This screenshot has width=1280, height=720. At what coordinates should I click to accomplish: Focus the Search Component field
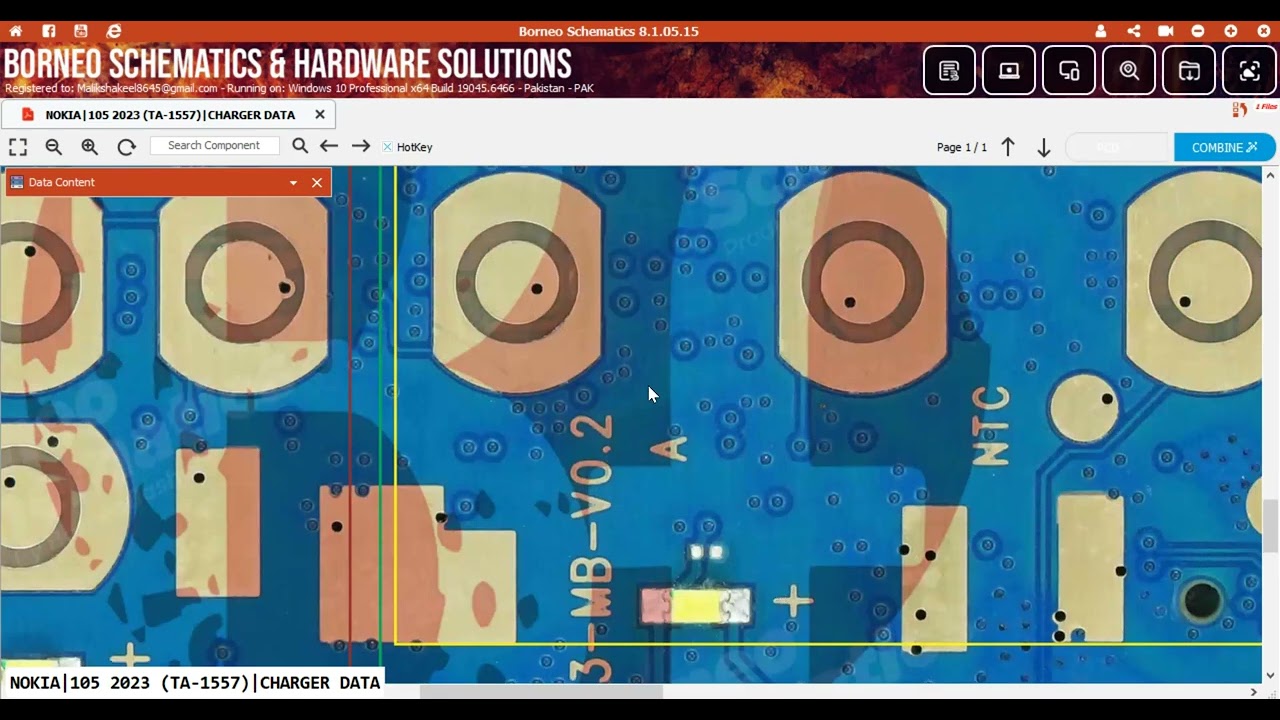tap(214, 146)
